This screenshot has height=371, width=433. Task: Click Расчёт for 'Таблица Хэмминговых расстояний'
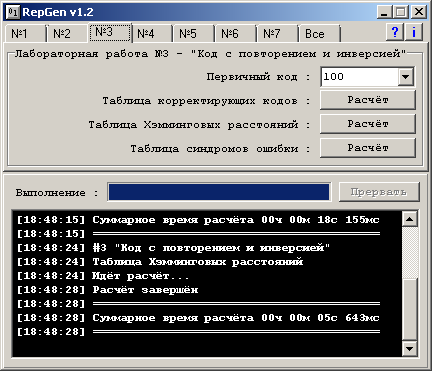[x=368, y=124]
